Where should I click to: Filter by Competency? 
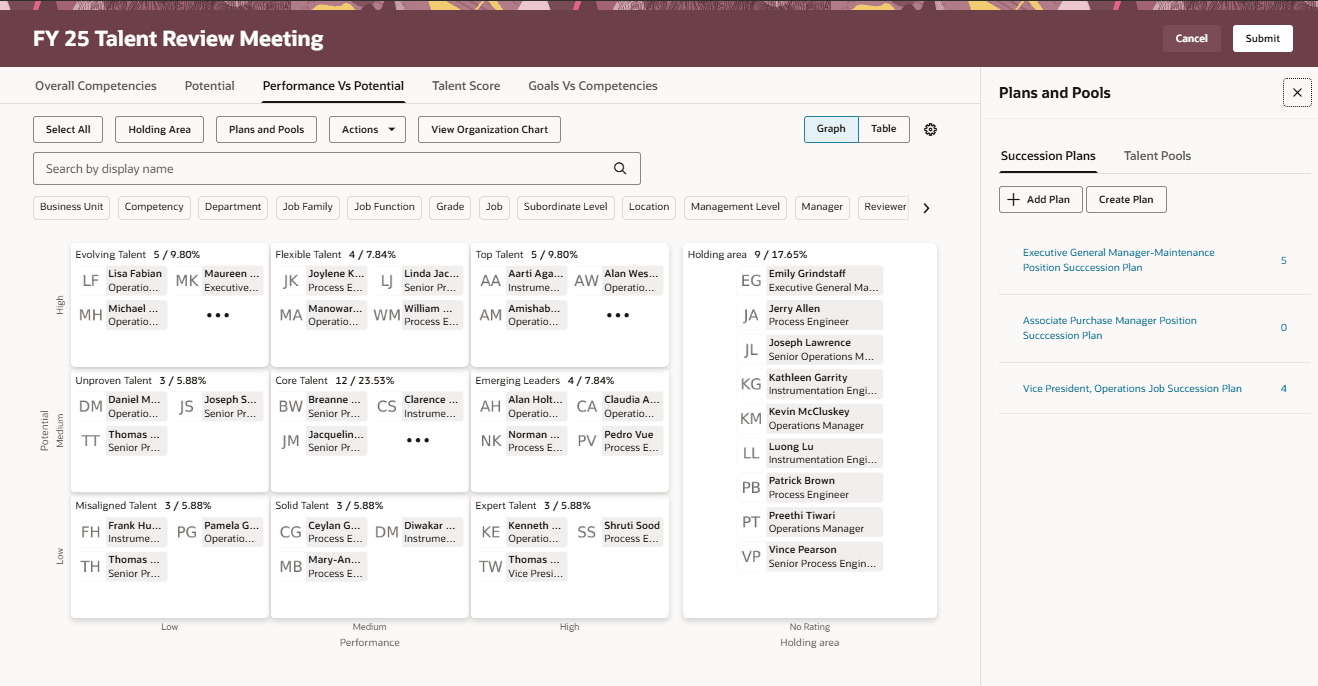154,207
